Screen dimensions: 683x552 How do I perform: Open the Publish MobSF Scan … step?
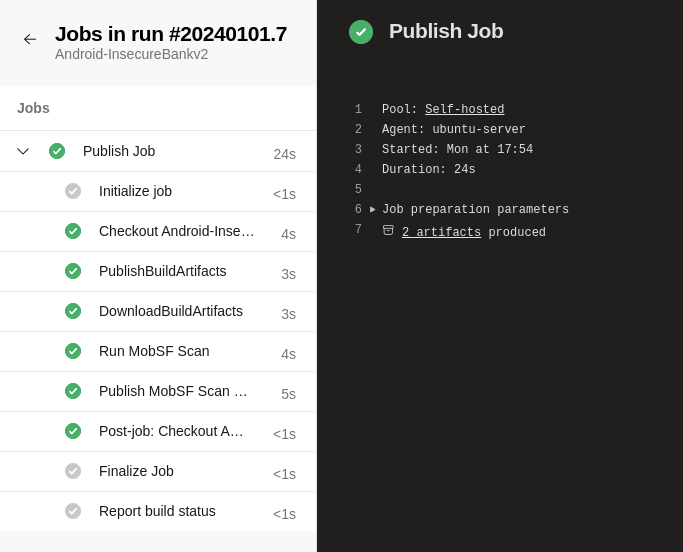pos(158,392)
